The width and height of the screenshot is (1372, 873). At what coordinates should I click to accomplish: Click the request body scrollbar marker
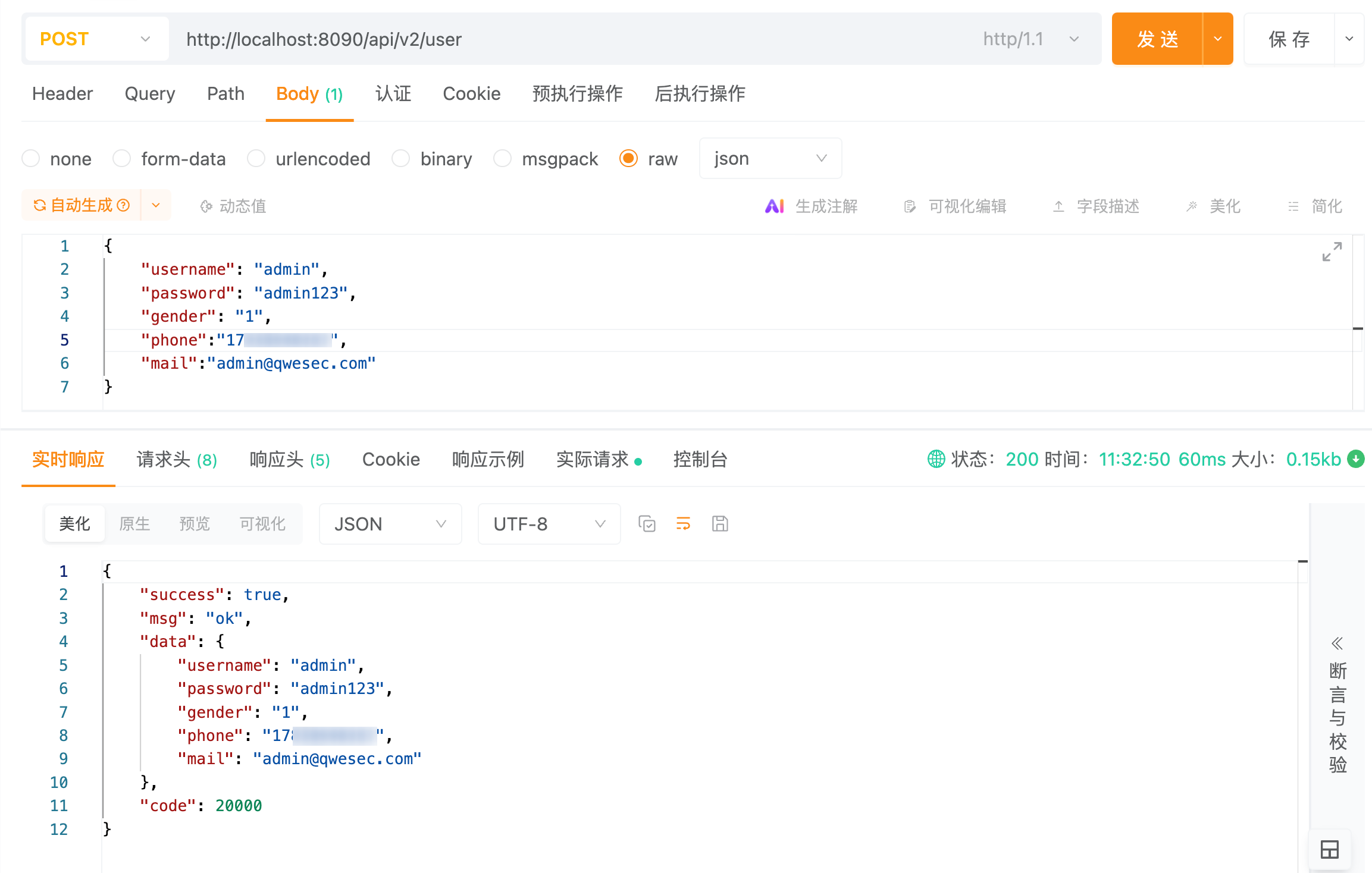(x=1358, y=328)
